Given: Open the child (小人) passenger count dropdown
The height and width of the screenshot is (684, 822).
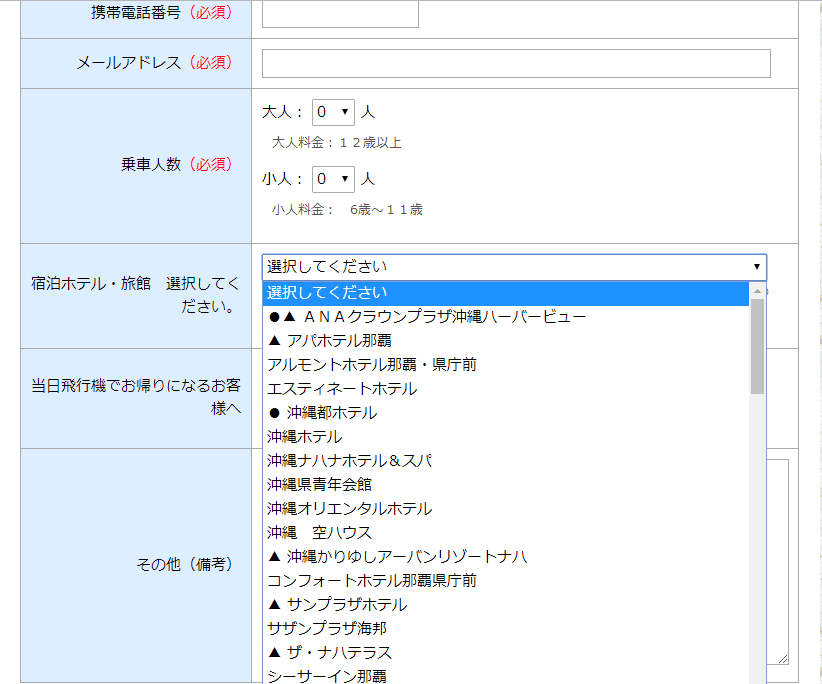Looking at the screenshot, I should (333, 179).
